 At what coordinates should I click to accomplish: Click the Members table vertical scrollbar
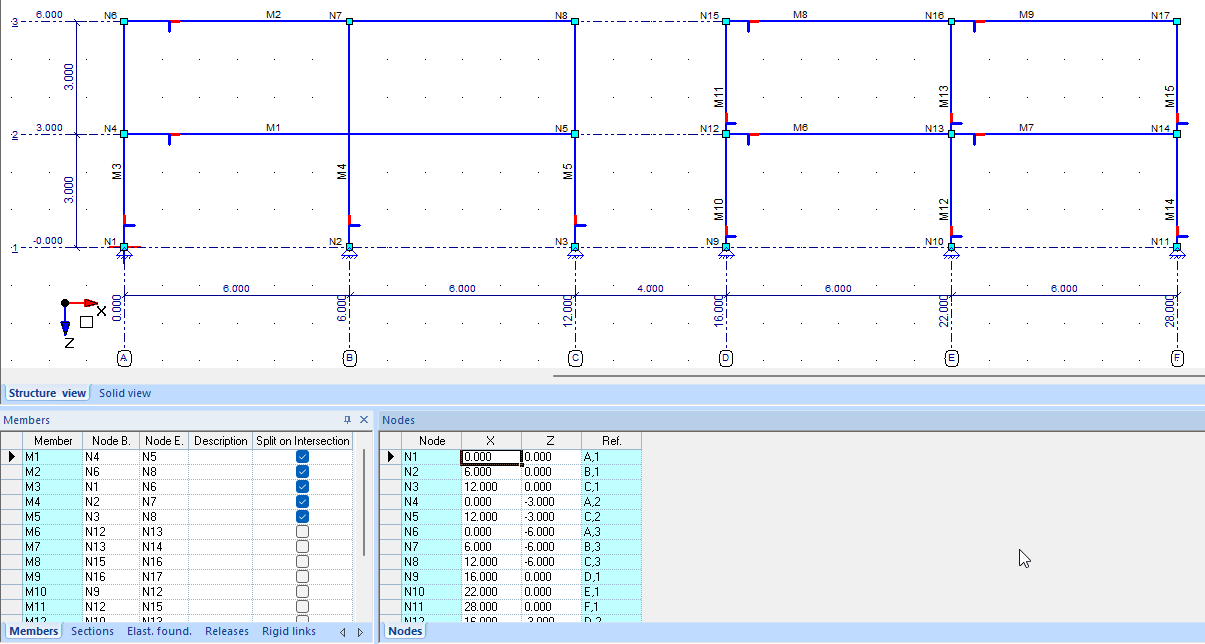(x=364, y=502)
